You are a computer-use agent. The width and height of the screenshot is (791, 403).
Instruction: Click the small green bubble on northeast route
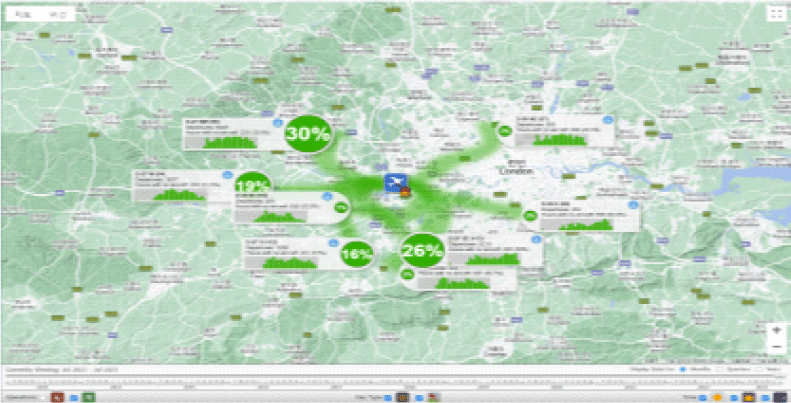504,131
